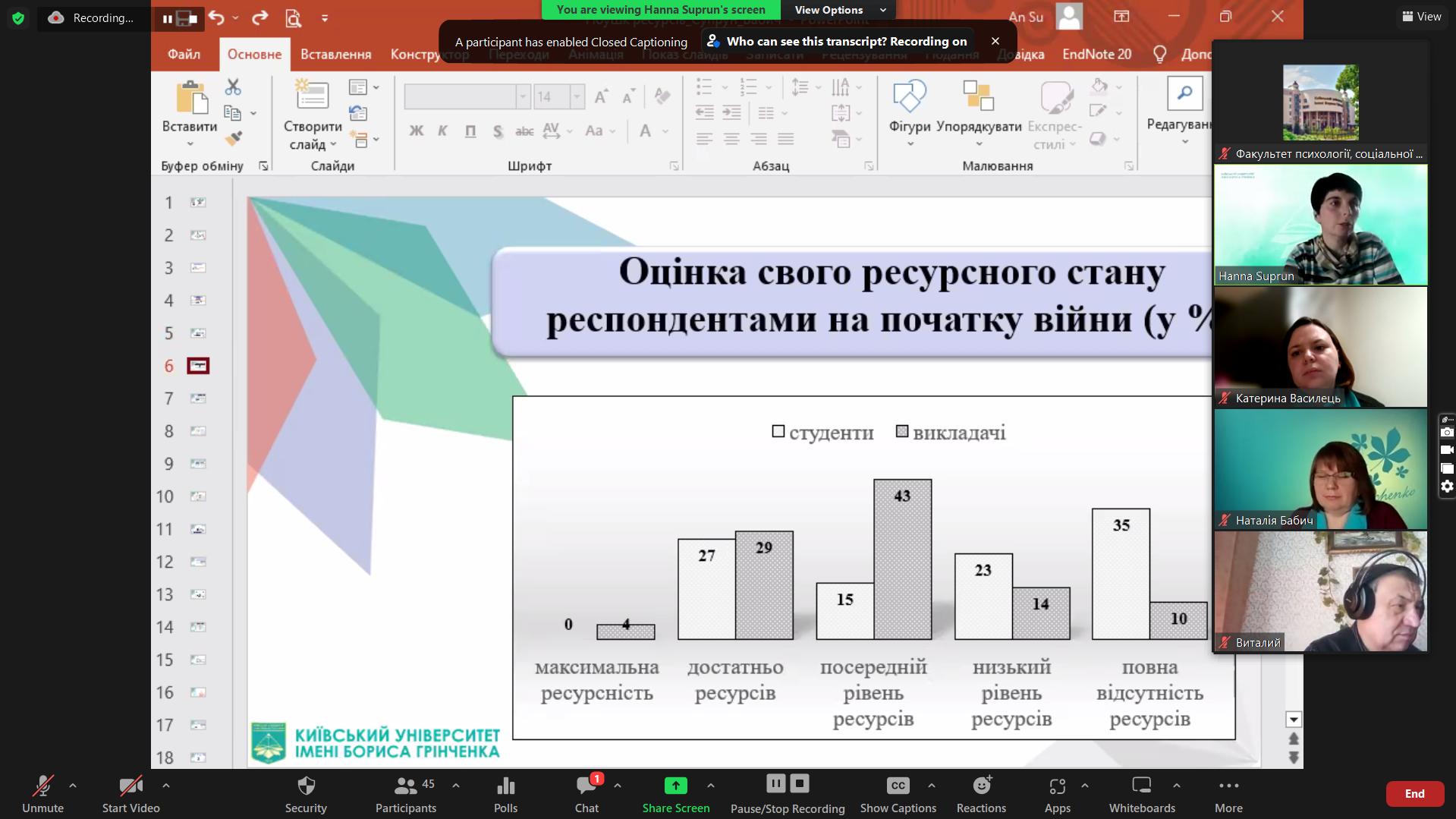Image resolution: width=1456 pixels, height=819 pixels.
Task: Toggle Show Captions CC button
Action: (898, 786)
